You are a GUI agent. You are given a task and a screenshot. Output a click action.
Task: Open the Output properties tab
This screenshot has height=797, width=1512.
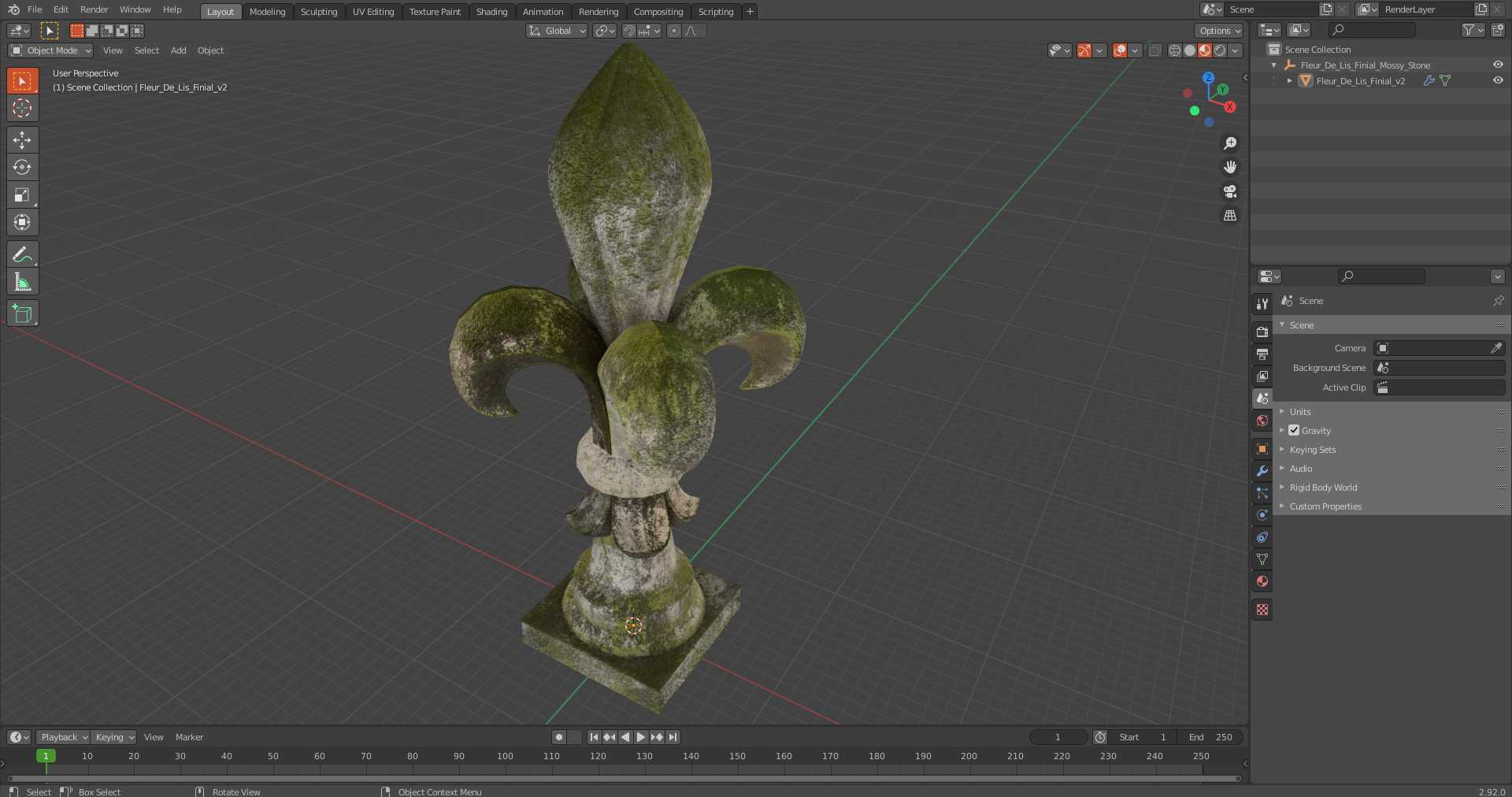pos(1262,354)
